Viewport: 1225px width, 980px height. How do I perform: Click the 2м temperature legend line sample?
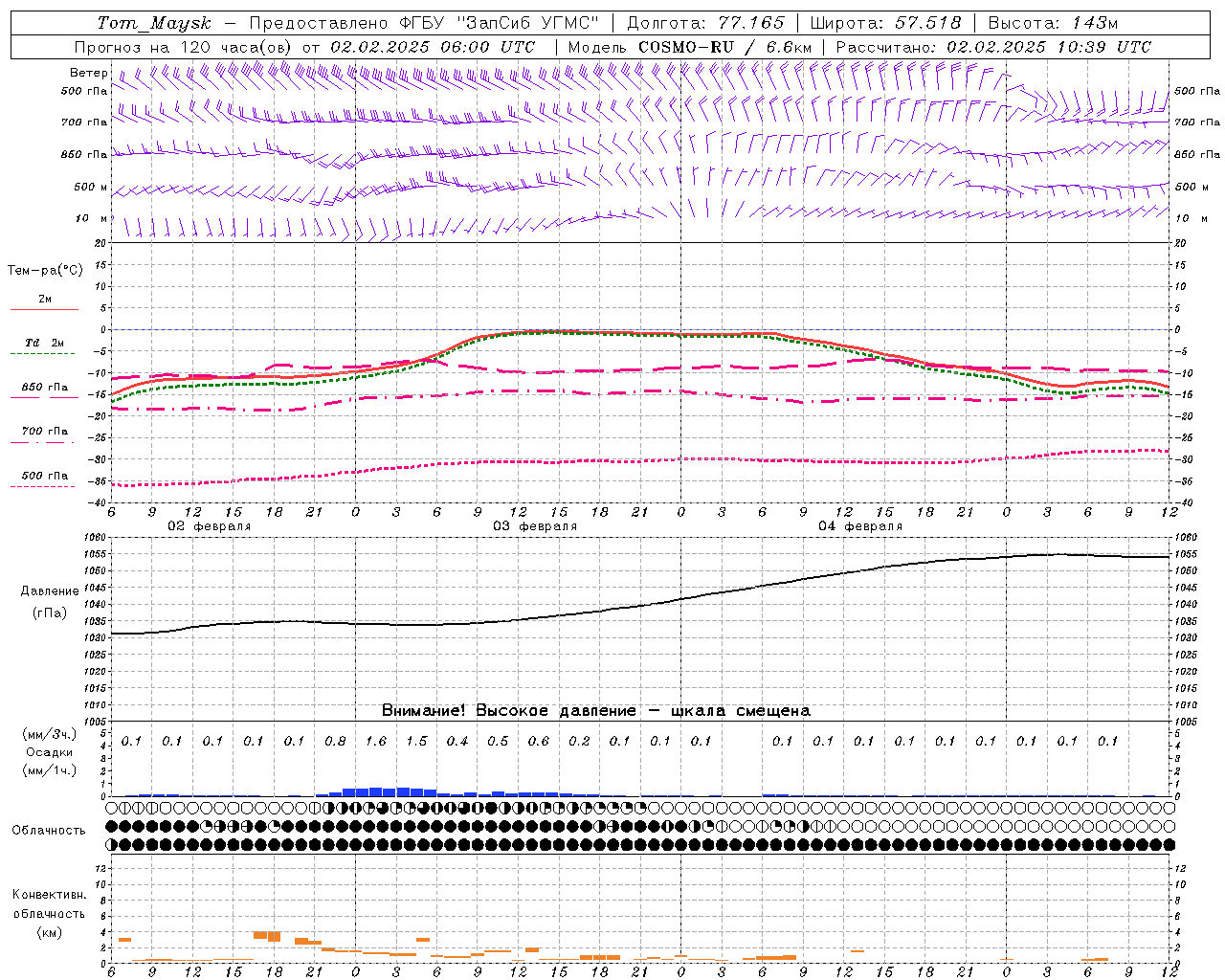[44, 309]
